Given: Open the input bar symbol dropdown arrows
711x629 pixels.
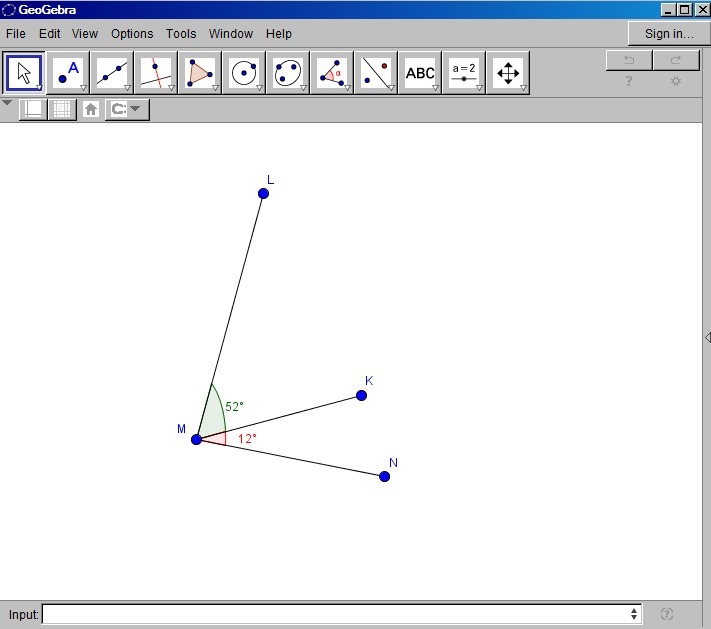Looking at the screenshot, I should (633, 614).
